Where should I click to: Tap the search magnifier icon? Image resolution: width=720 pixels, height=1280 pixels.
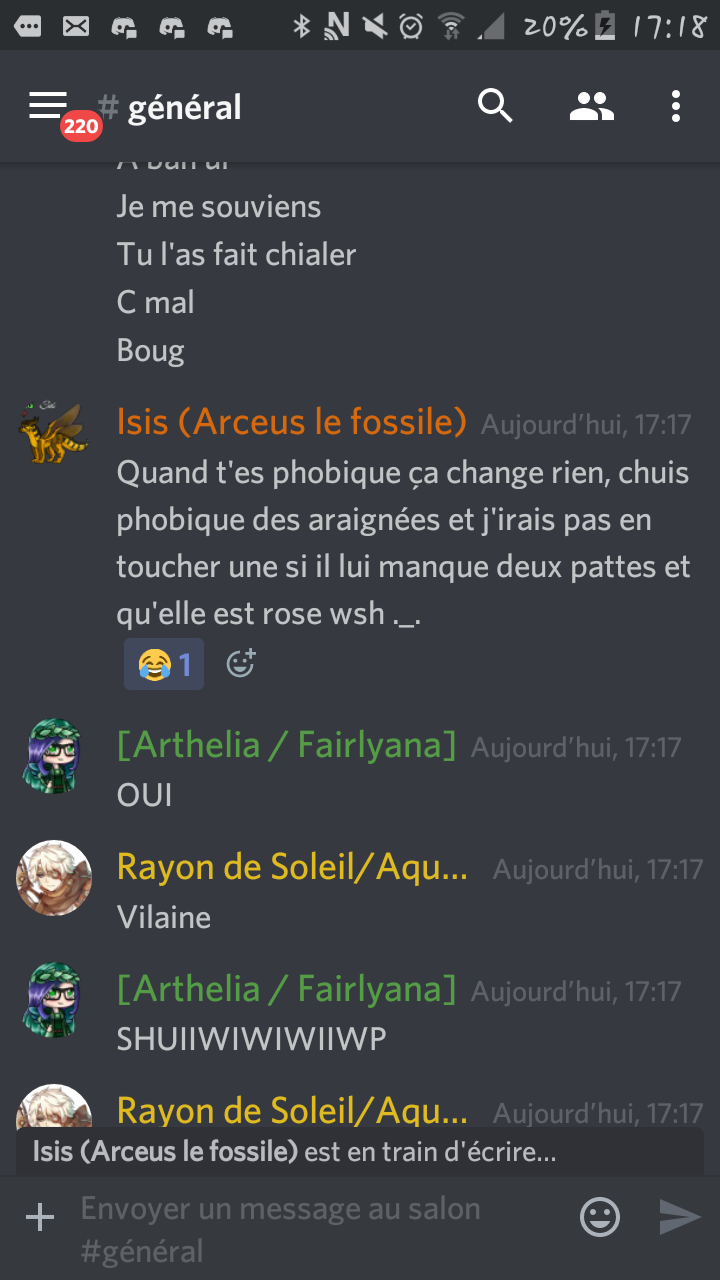495,105
